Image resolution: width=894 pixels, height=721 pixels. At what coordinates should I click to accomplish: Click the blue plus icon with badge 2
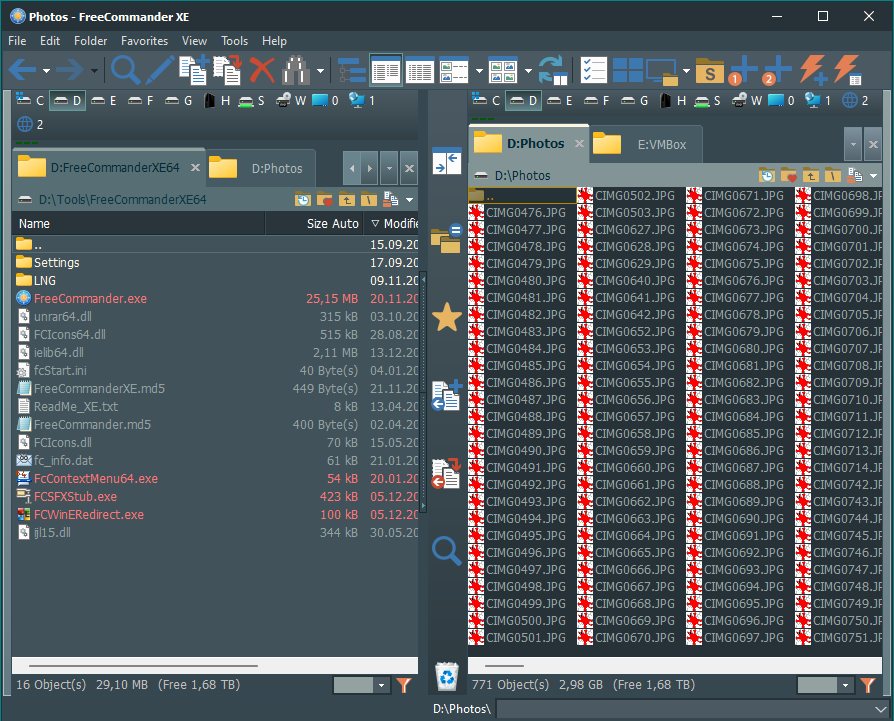[777, 70]
